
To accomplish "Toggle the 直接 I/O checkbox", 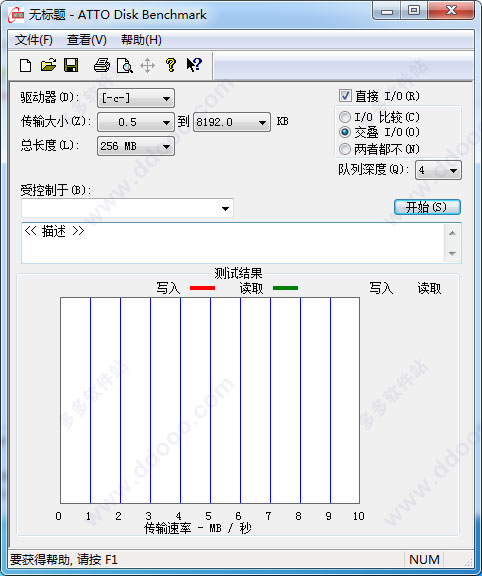I will (x=345, y=96).
